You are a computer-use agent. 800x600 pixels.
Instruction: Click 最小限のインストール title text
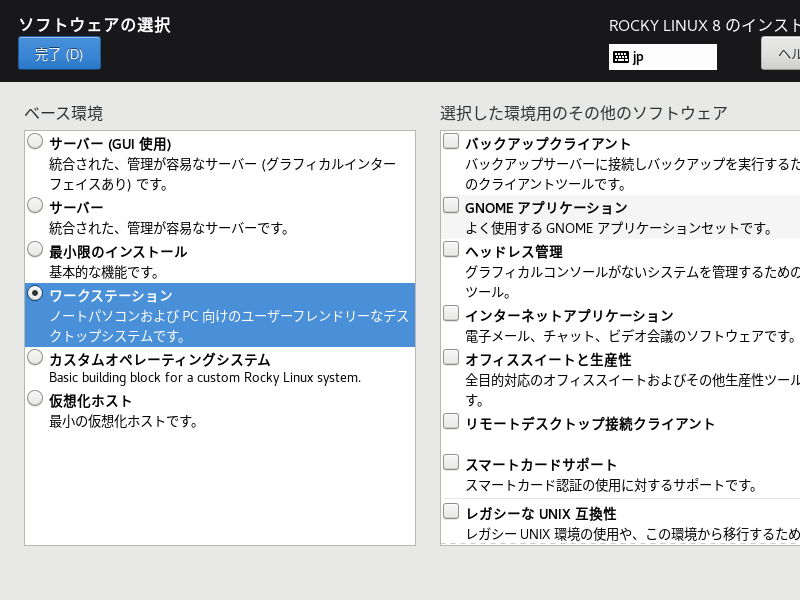tap(118, 252)
